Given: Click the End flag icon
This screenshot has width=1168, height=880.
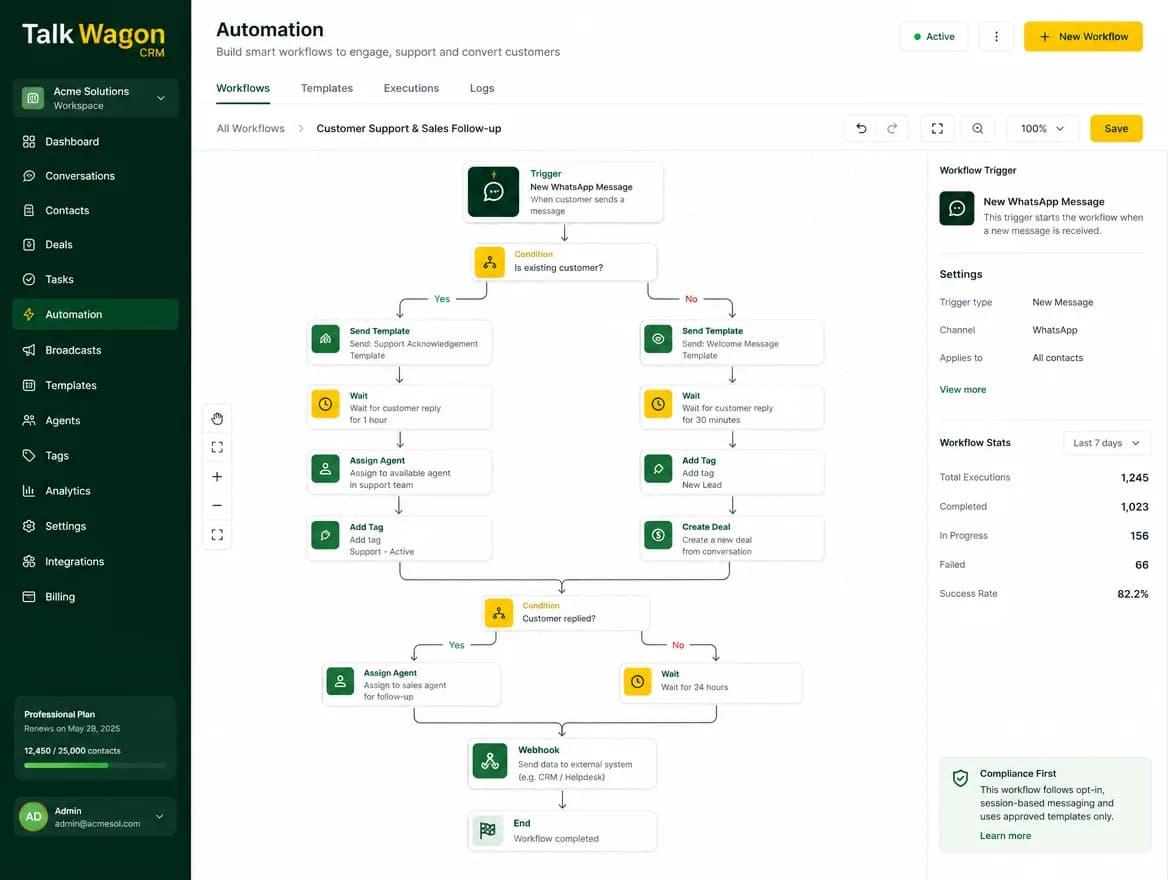Looking at the screenshot, I should click(x=488, y=830).
